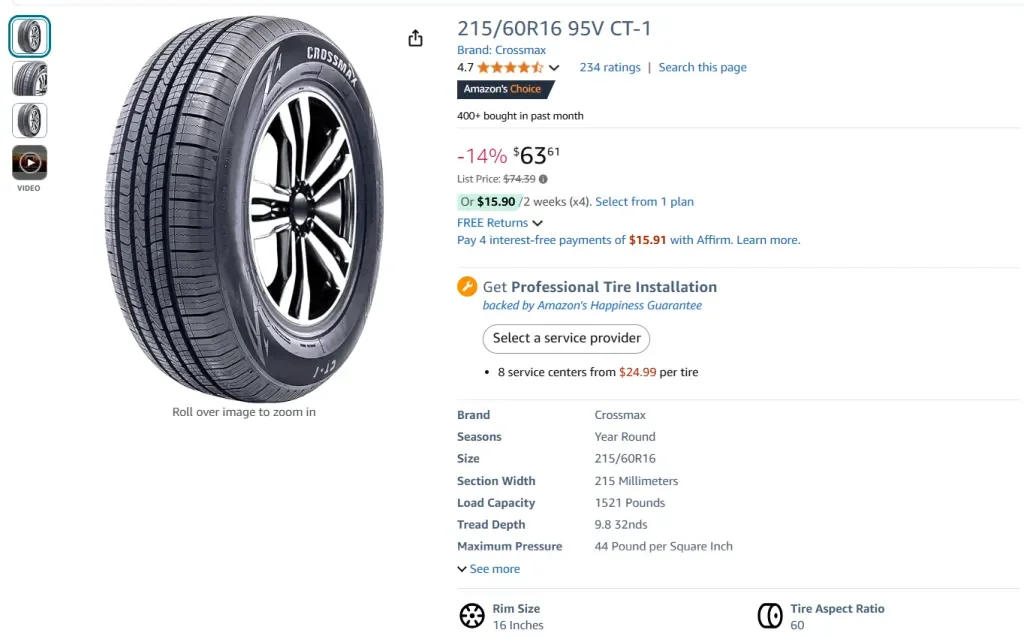The height and width of the screenshot is (636, 1024).
Task: Click the Rim Size tire icon
Action: [472, 616]
